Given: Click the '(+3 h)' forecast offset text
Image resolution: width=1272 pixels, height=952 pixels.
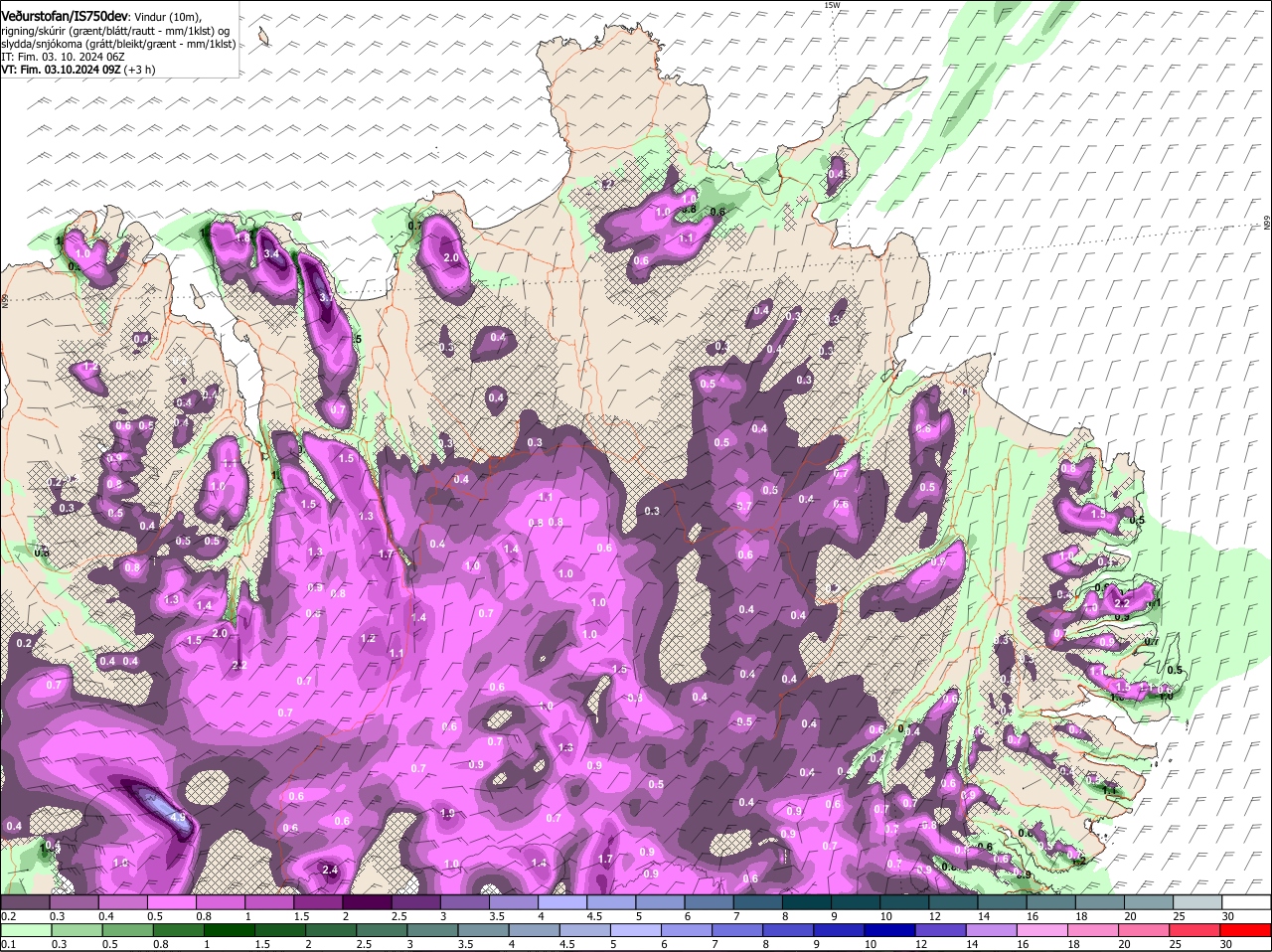Looking at the screenshot, I should (140, 70).
